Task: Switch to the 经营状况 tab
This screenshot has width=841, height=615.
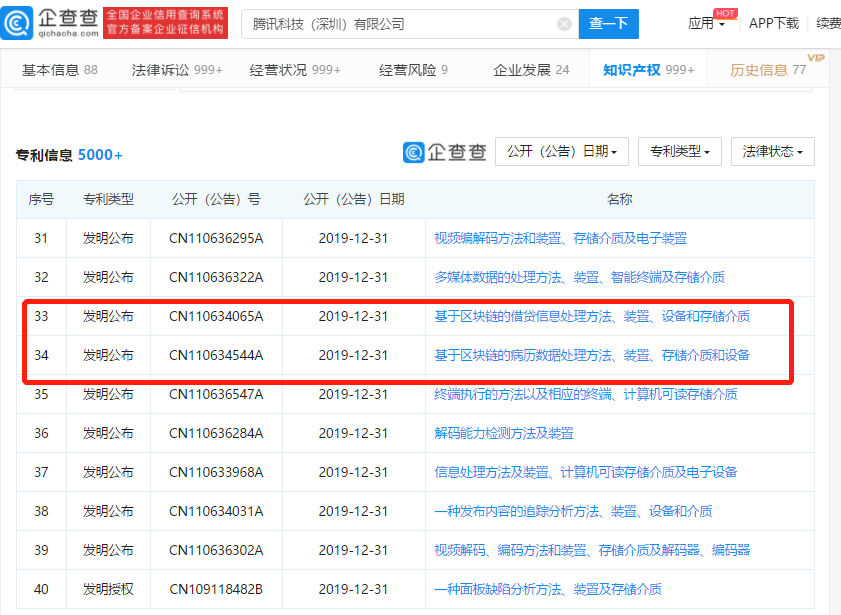Action: 295,70
